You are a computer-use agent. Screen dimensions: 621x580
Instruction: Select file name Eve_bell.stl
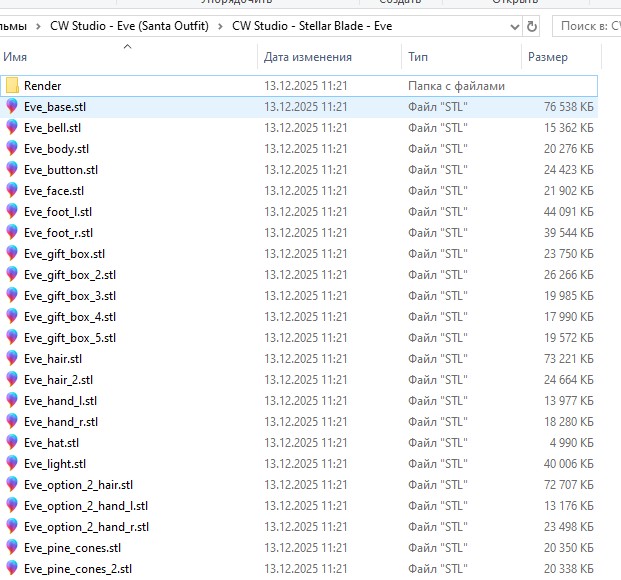coord(52,128)
